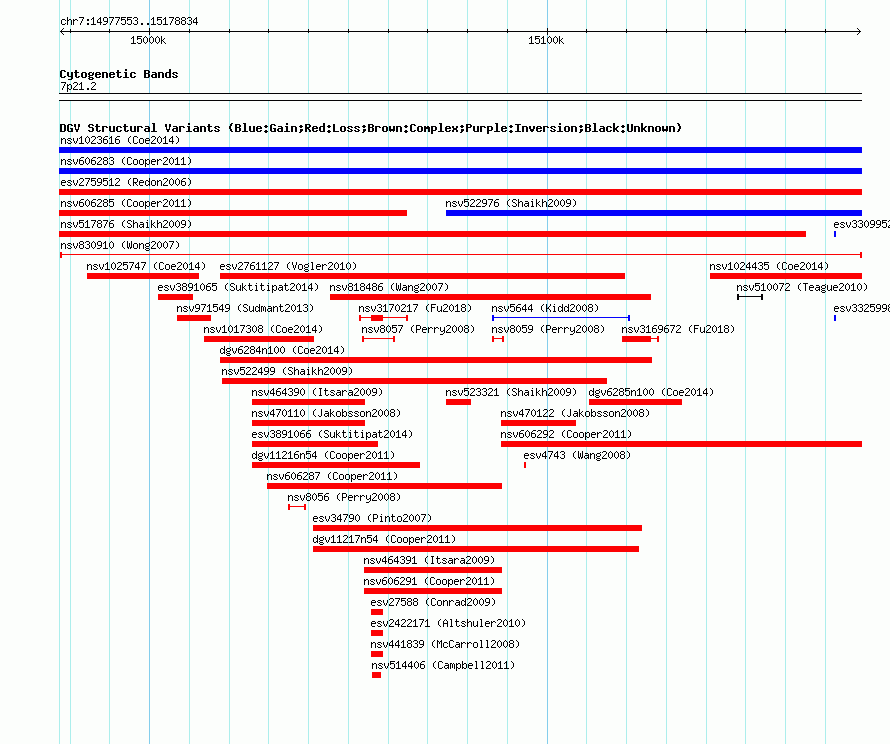Click nsv8056 (Perry2008) label
Screen dimensions: 890x744
[x=344, y=497]
